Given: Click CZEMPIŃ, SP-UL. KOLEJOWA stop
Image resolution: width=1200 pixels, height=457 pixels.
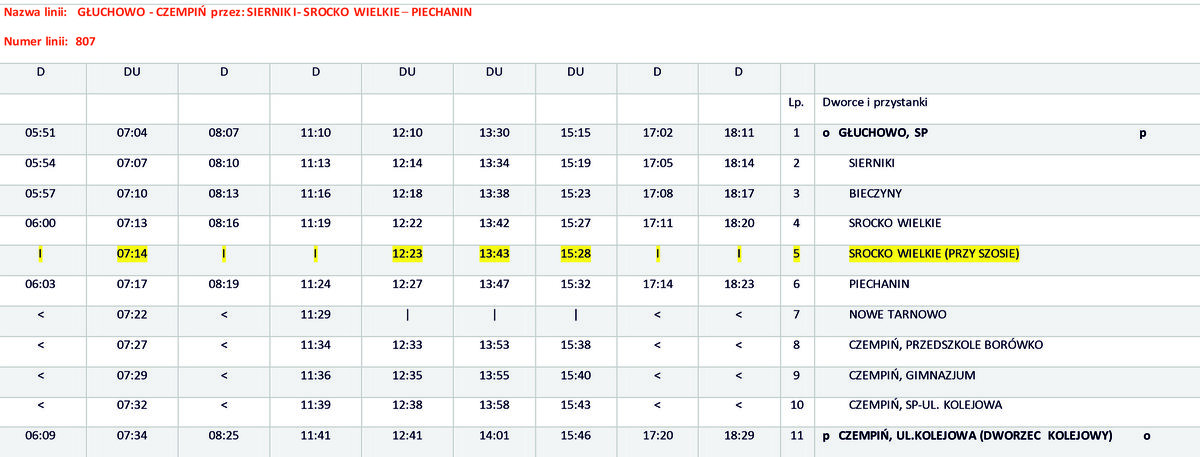Looking at the screenshot, I should [x=925, y=405].
